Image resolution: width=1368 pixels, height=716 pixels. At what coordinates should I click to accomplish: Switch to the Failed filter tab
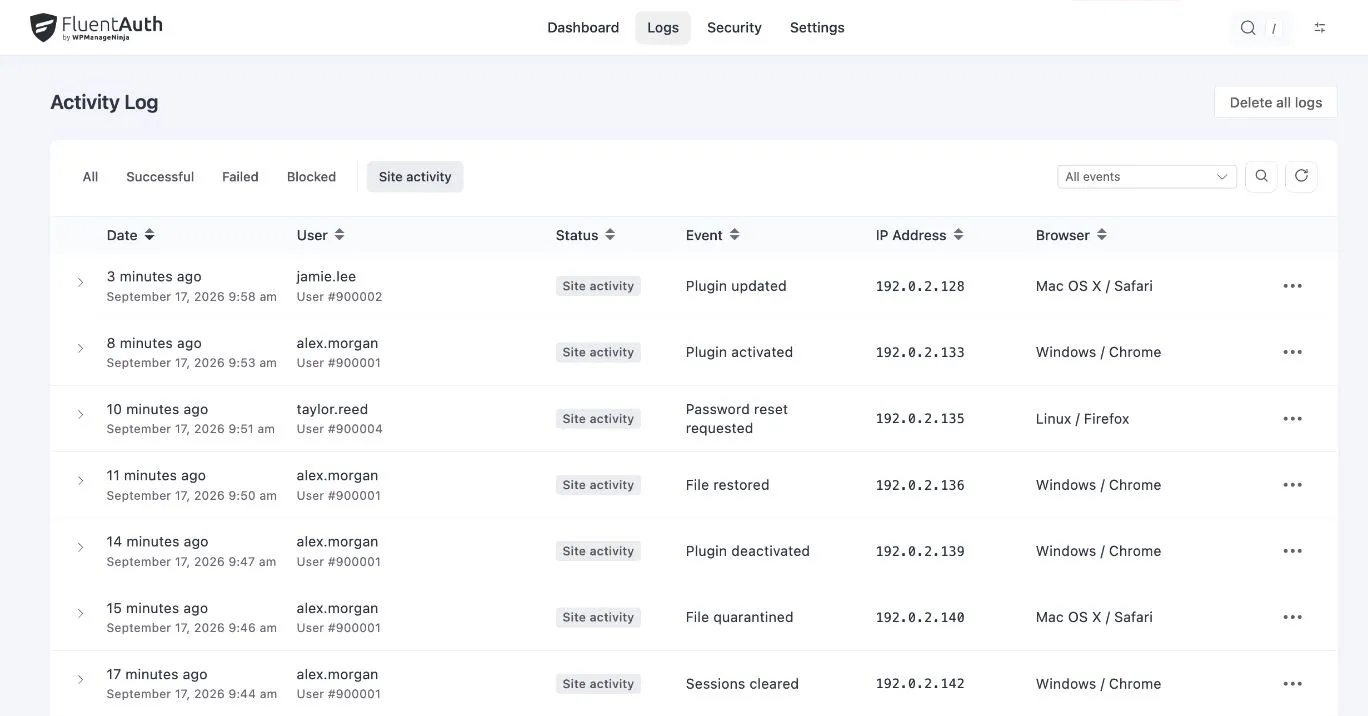click(x=240, y=177)
